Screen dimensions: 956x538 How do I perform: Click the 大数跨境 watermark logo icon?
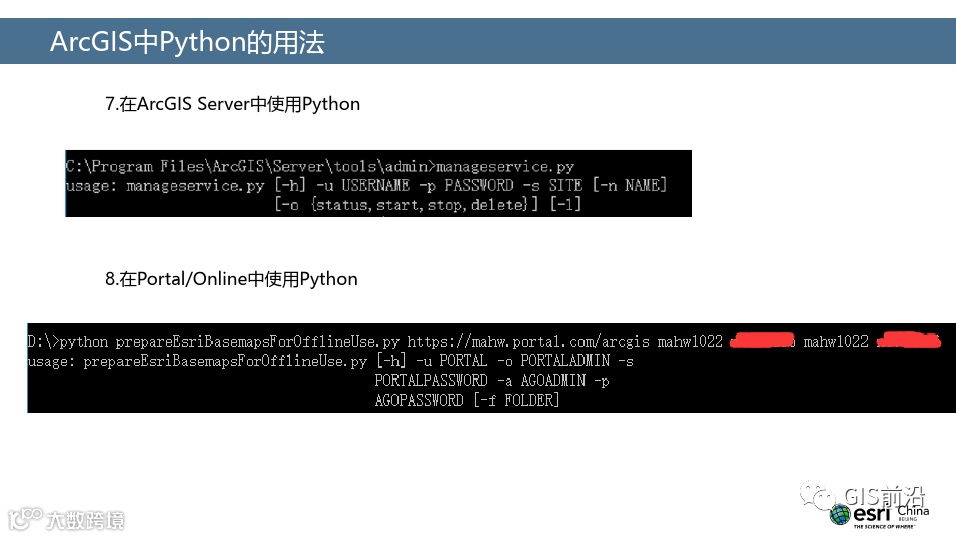[25, 518]
